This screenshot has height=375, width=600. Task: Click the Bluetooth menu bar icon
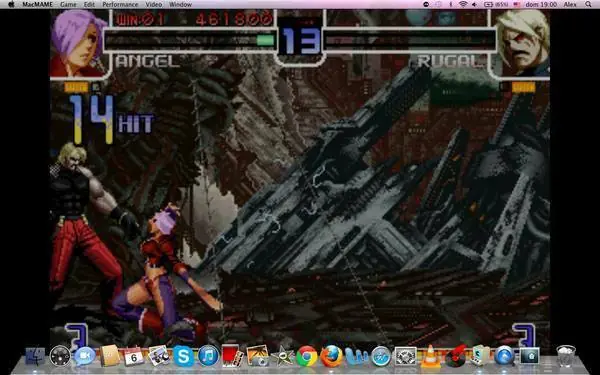point(450,4)
